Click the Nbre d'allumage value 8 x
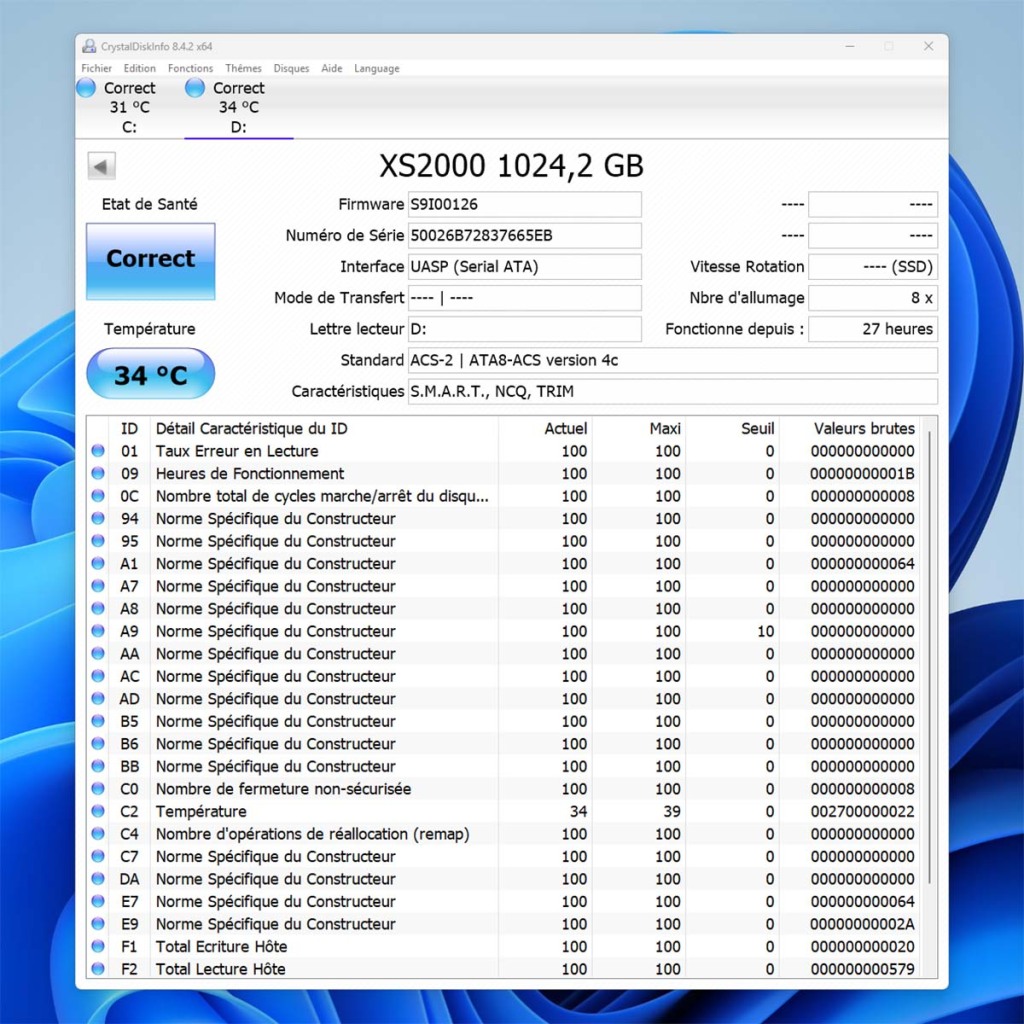The image size is (1024, 1024). click(873, 298)
